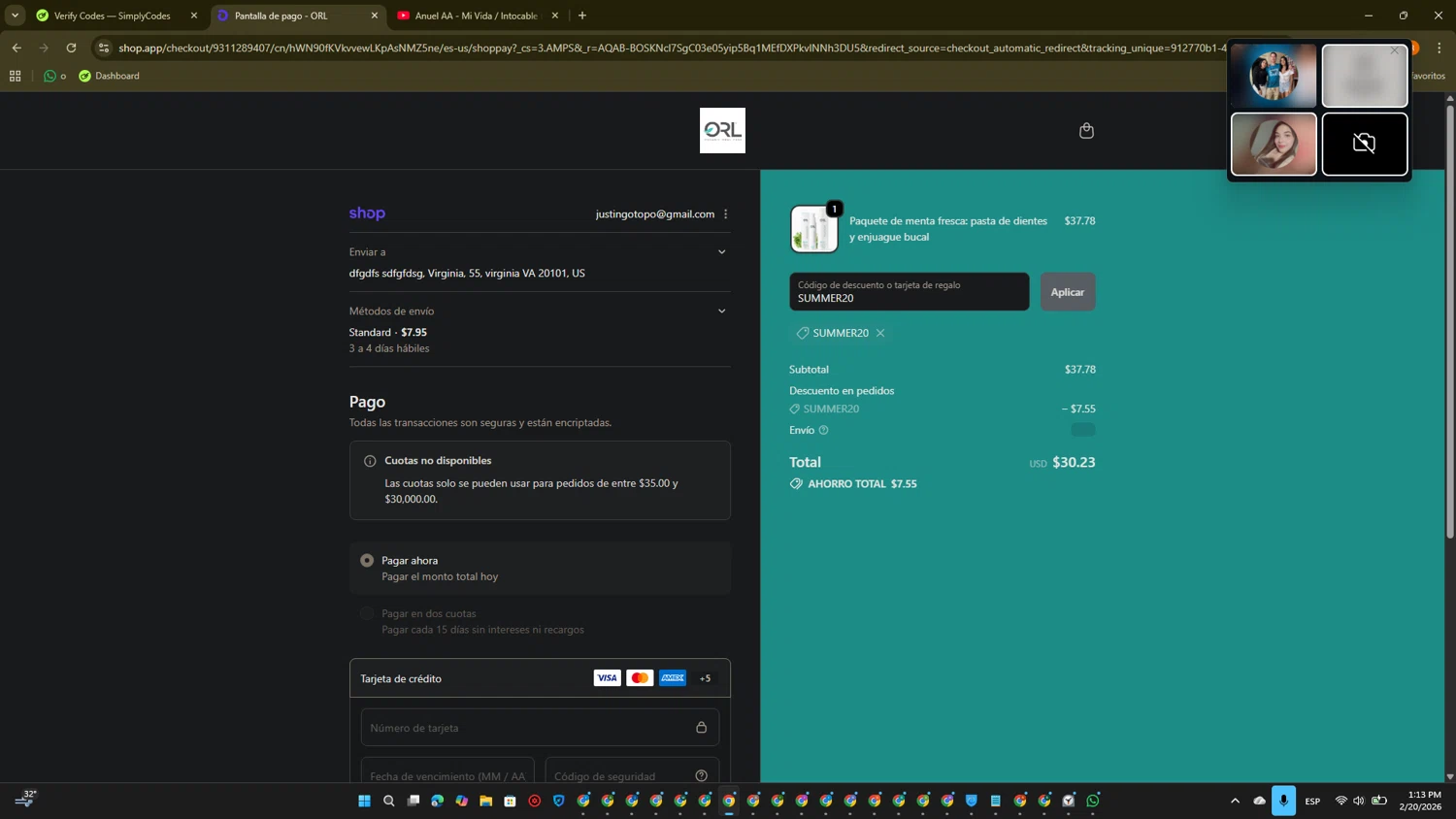Open the Chrome three-dot menu

(x=1439, y=48)
